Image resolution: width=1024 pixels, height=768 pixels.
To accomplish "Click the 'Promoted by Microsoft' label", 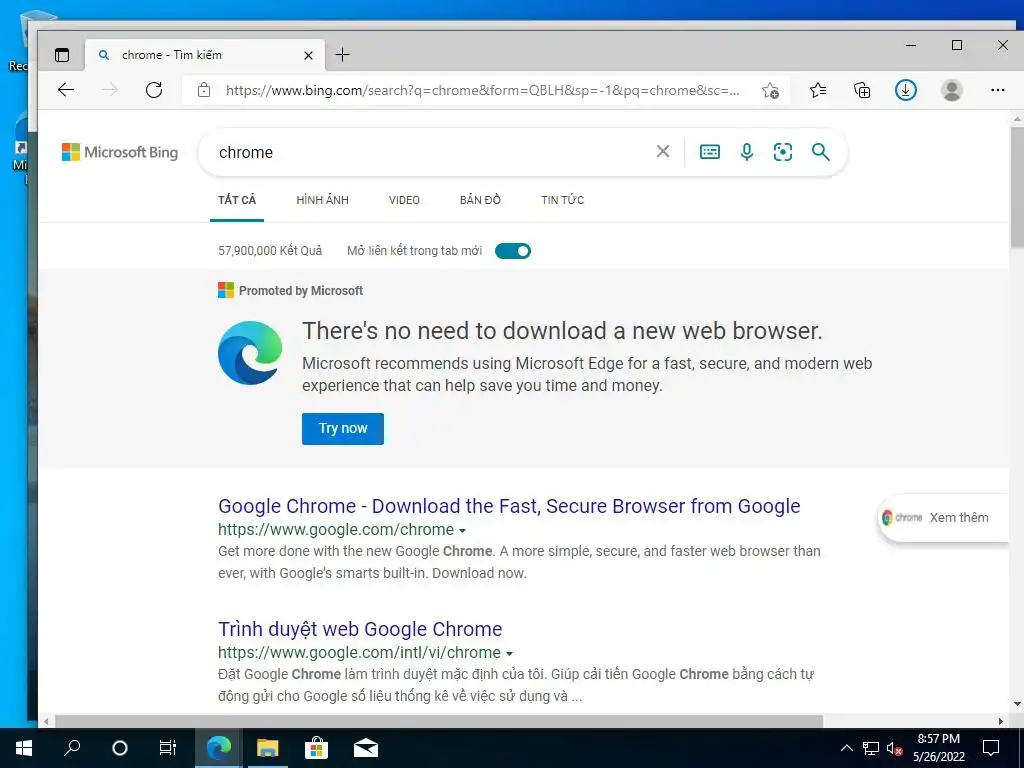I will click(x=300, y=291).
